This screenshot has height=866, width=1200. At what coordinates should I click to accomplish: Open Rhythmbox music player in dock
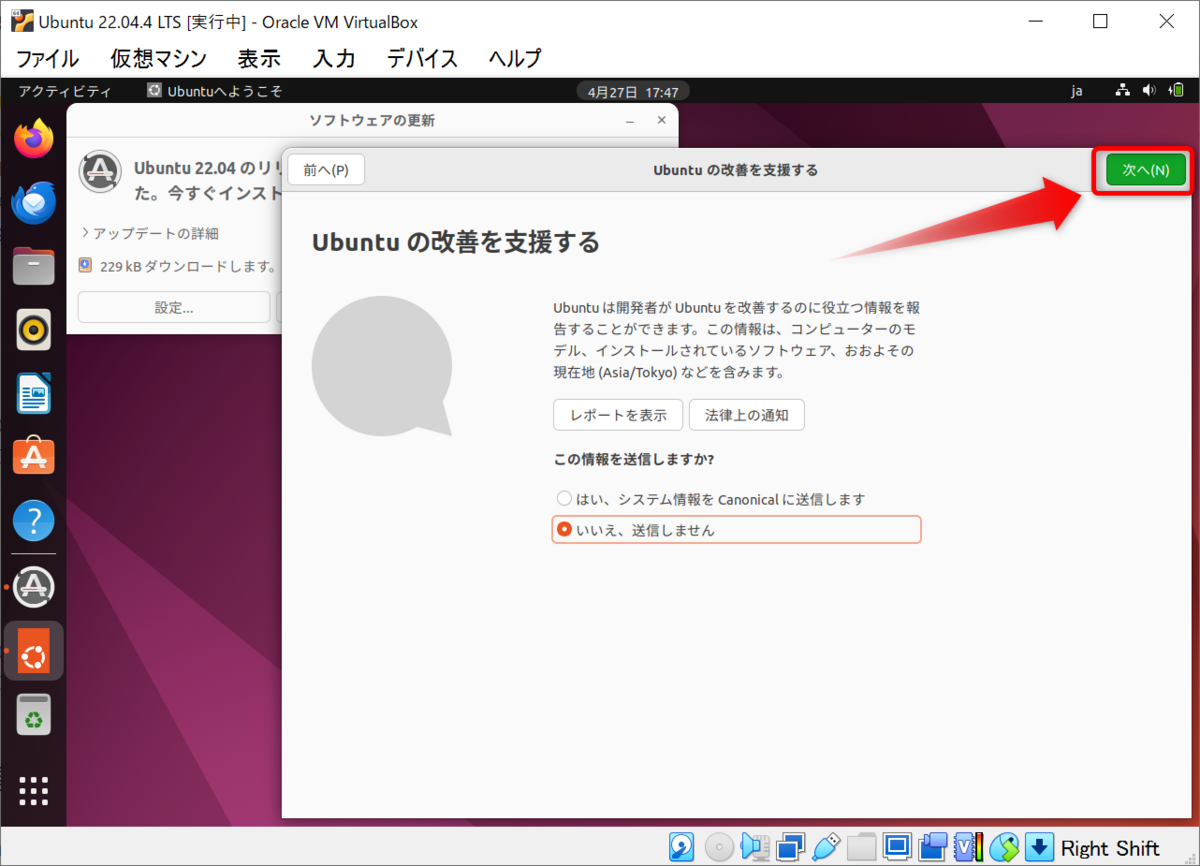[34, 330]
